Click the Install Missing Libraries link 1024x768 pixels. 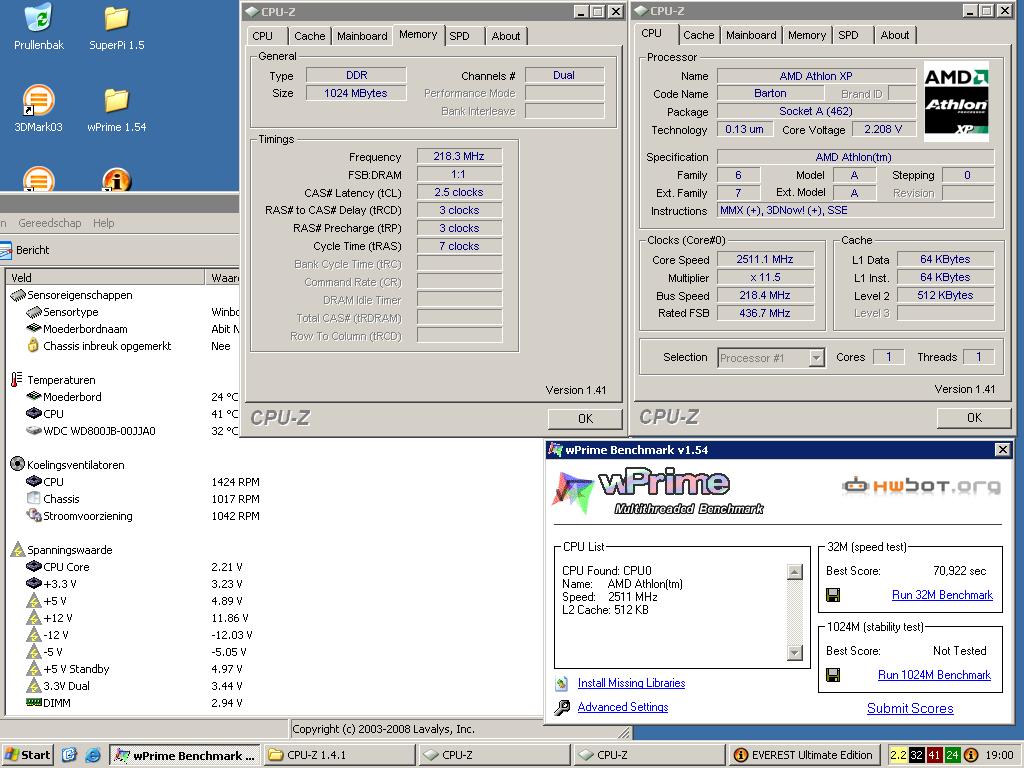coord(631,683)
